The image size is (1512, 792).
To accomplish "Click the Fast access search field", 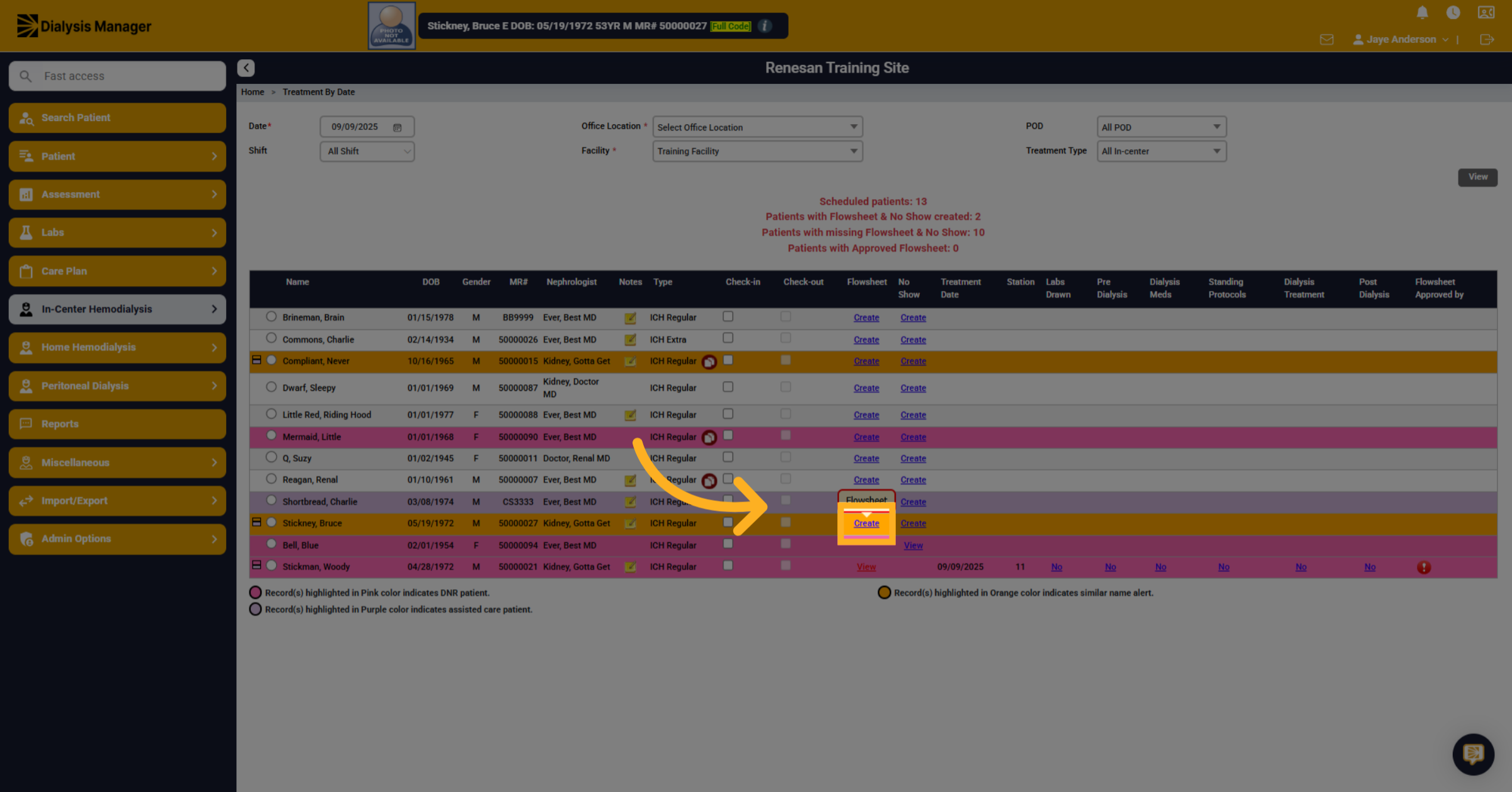I will 117,76.
